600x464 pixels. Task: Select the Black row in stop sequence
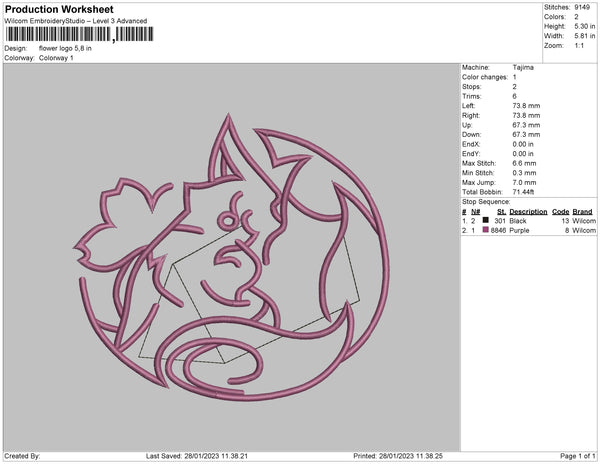529,221
